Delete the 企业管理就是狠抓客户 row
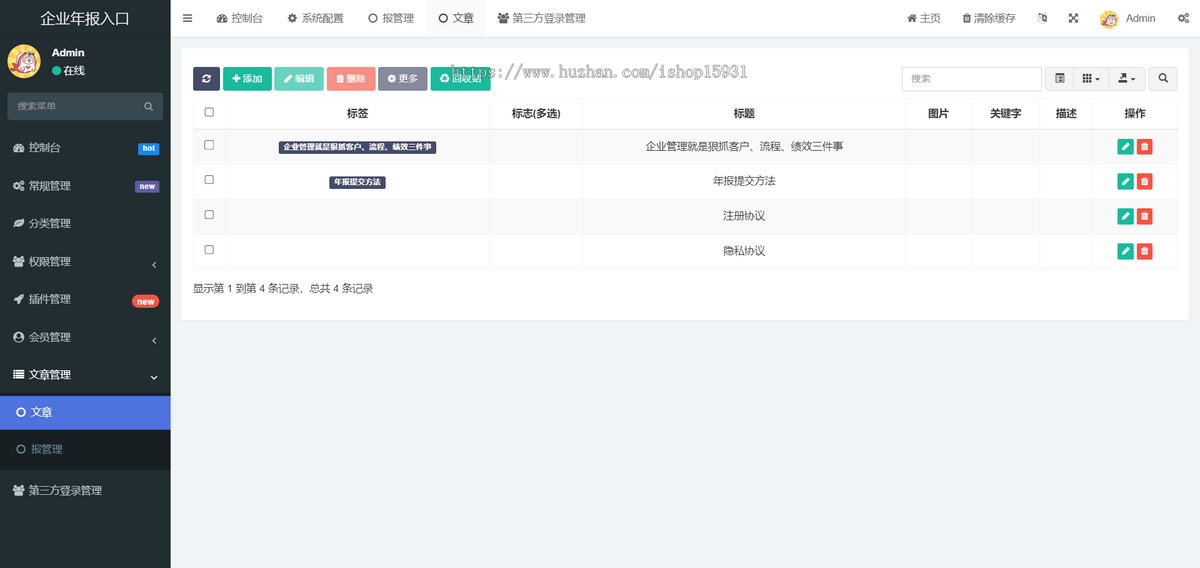Viewport: 1200px width, 568px height. click(1144, 147)
